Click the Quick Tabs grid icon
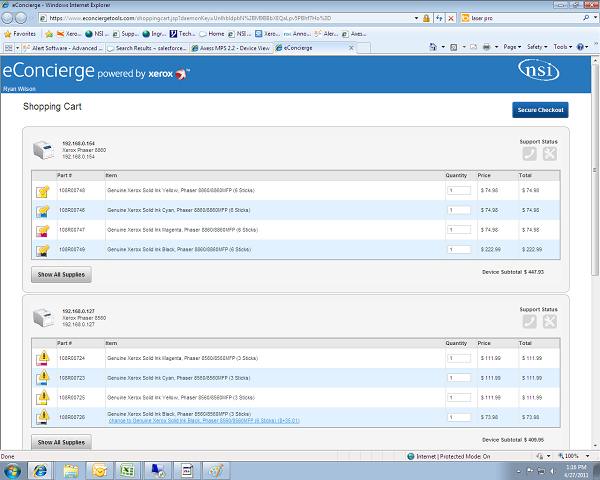This screenshot has height=480, width=600. click(x=8, y=48)
